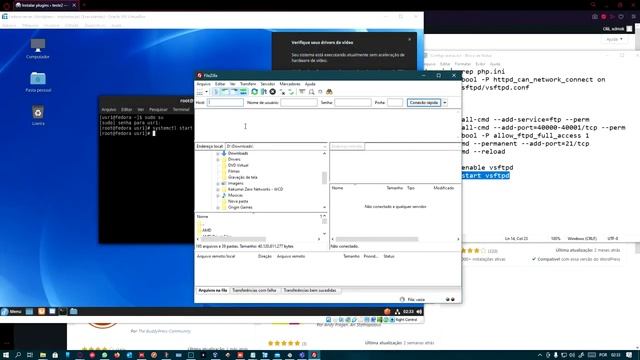This screenshot has height=360, width=640.
Task: Click the binoculars file search icon
Action: click(x=329, y=92)
